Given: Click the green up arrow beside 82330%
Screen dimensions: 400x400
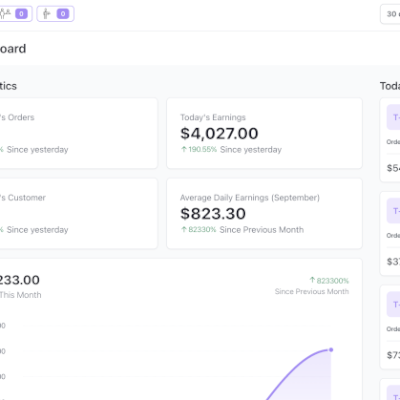Looking at the screenshot, I should tap(184, 229).
